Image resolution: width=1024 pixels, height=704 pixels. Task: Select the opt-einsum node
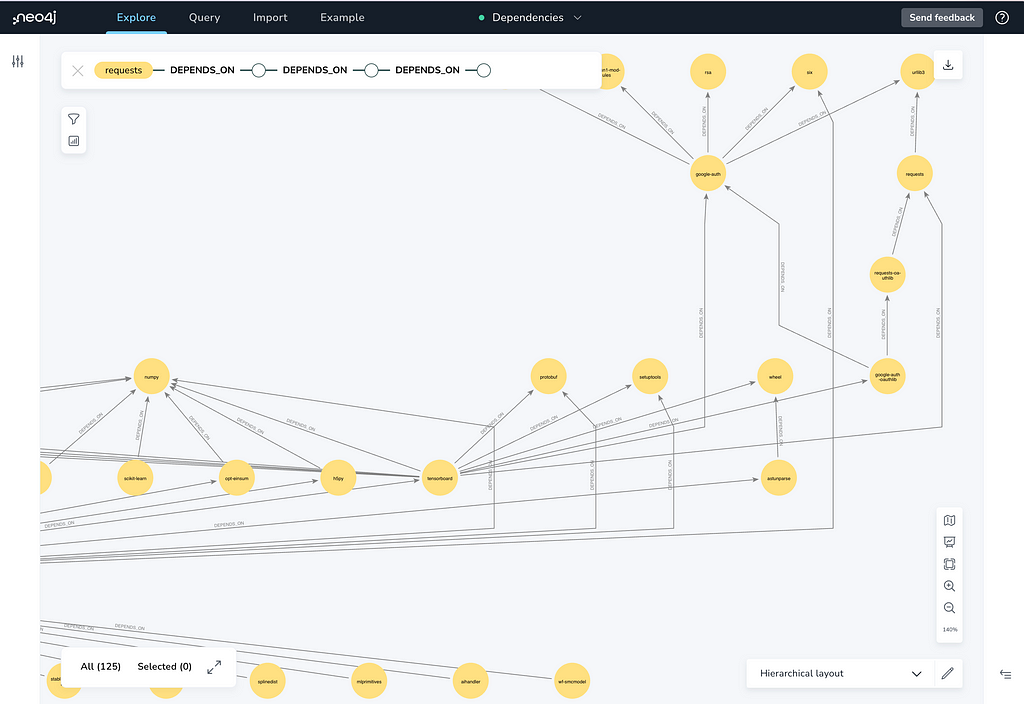point(236,478)
